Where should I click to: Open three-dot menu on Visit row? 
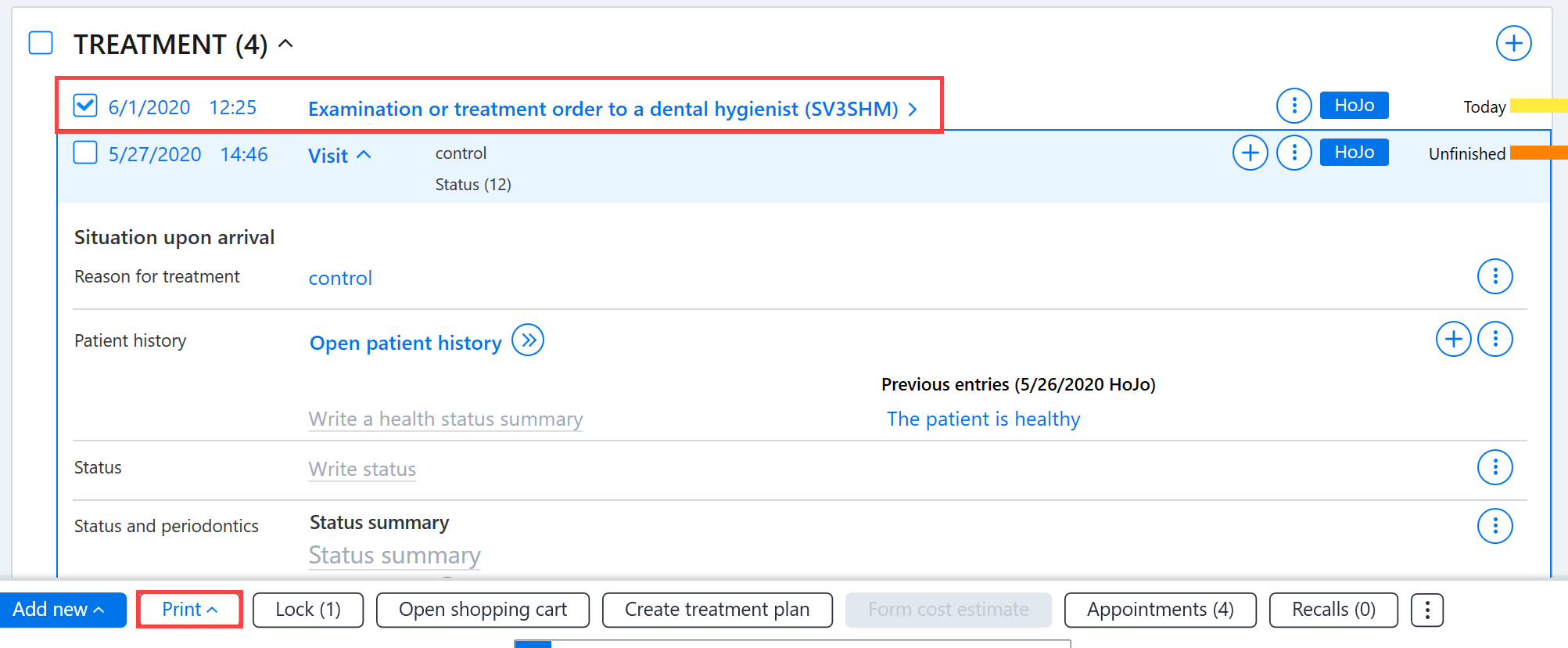[1294, 153]
